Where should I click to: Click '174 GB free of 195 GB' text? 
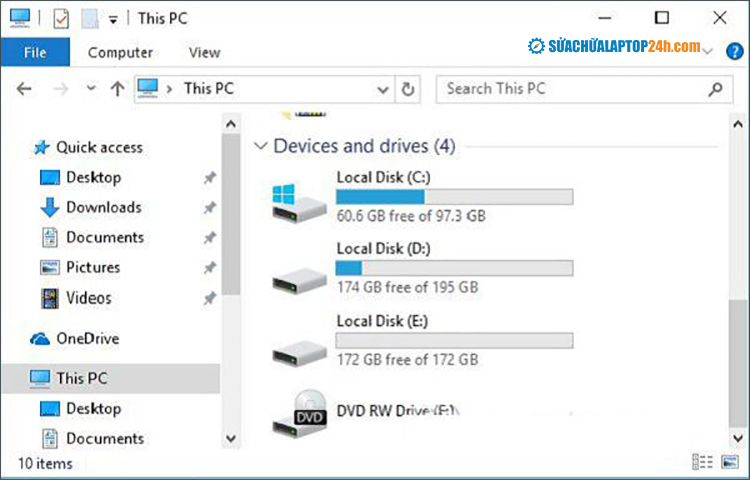[408, 287]
